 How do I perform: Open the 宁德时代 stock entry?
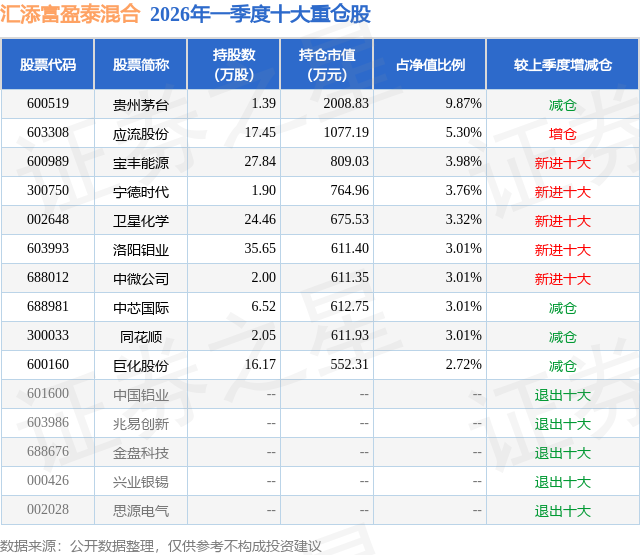pos(141,192)
